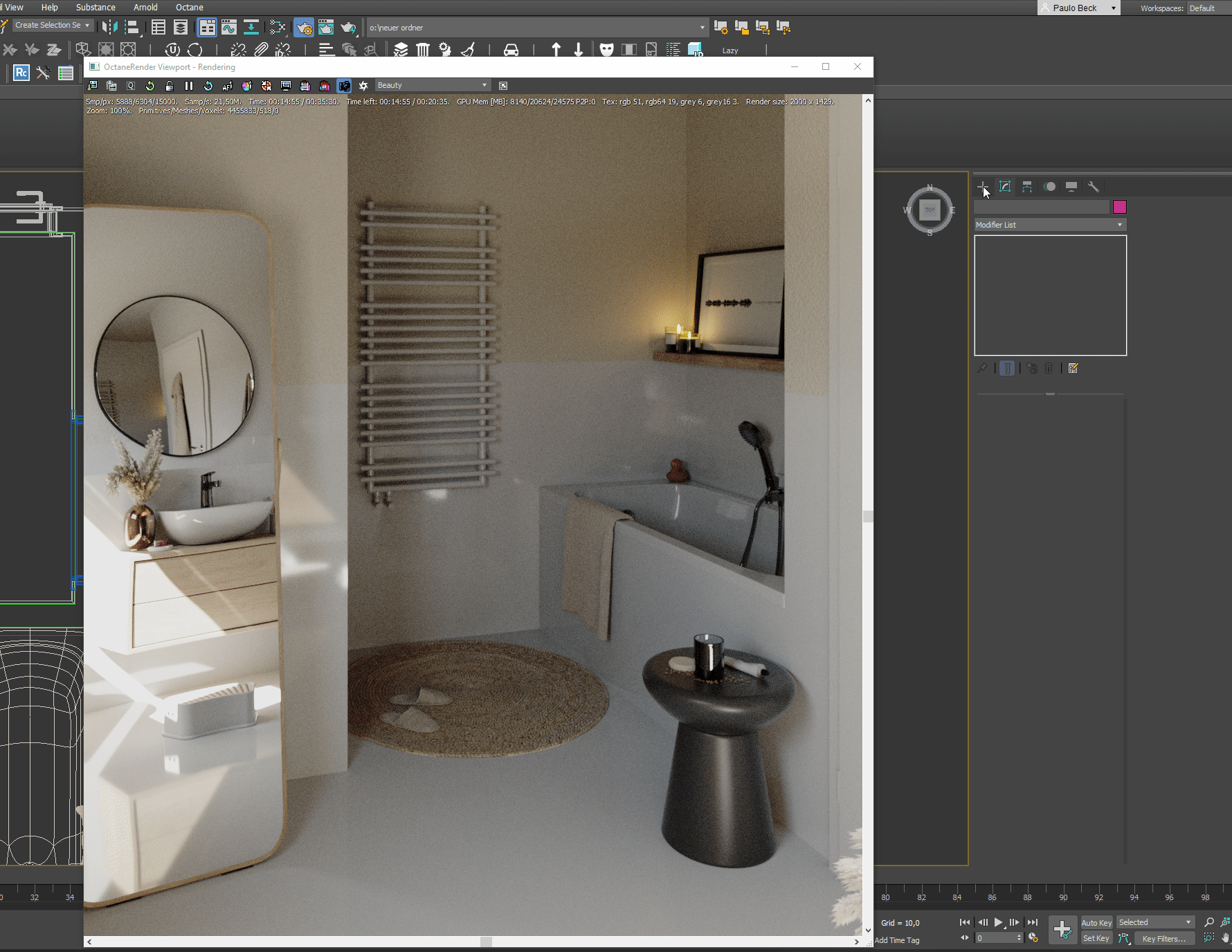
Task: Switch to the Modify command panel tab
Action: [1005, 187]
